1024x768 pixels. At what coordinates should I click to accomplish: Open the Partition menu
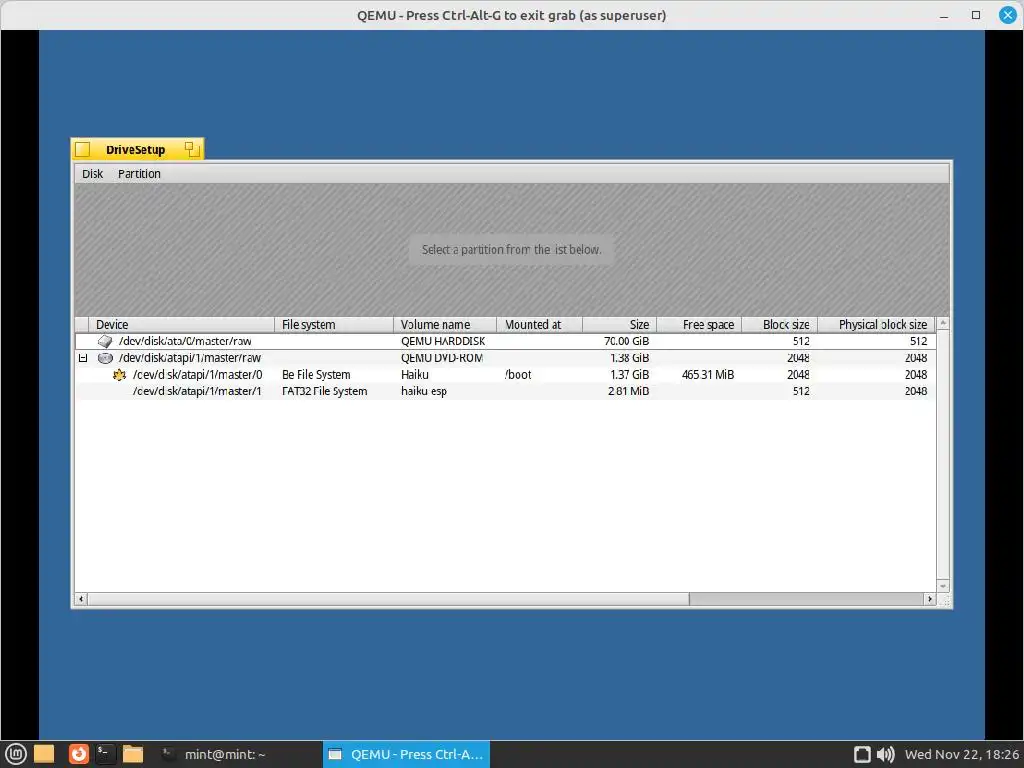pyautogui.click(x=139, y=174)
